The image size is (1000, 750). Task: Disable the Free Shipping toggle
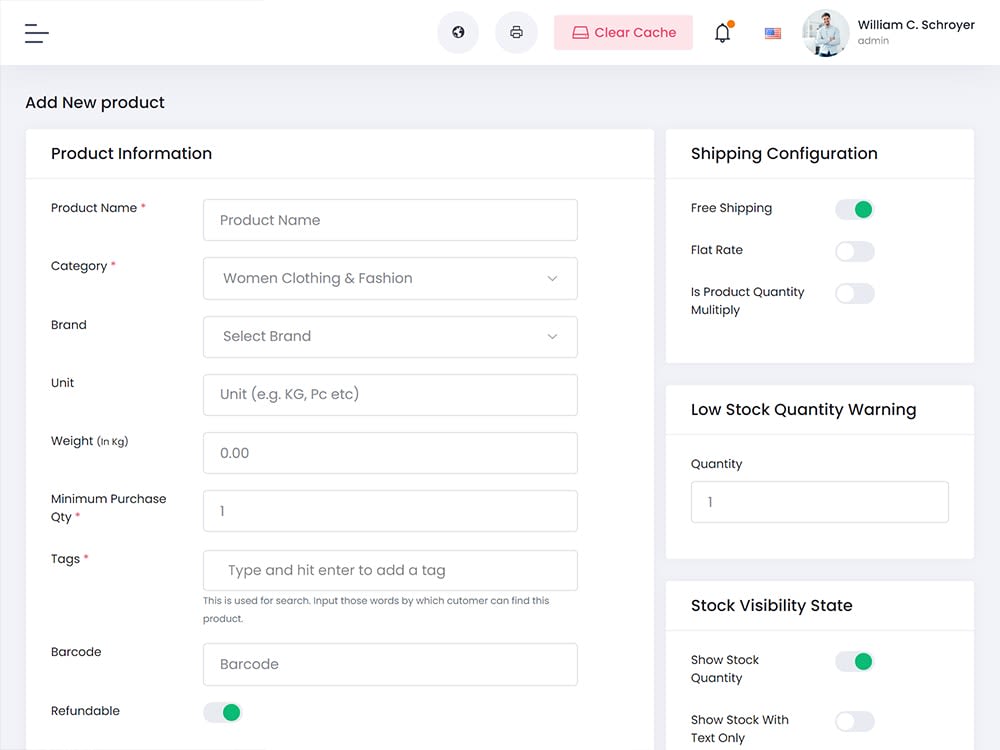(854, 209)
